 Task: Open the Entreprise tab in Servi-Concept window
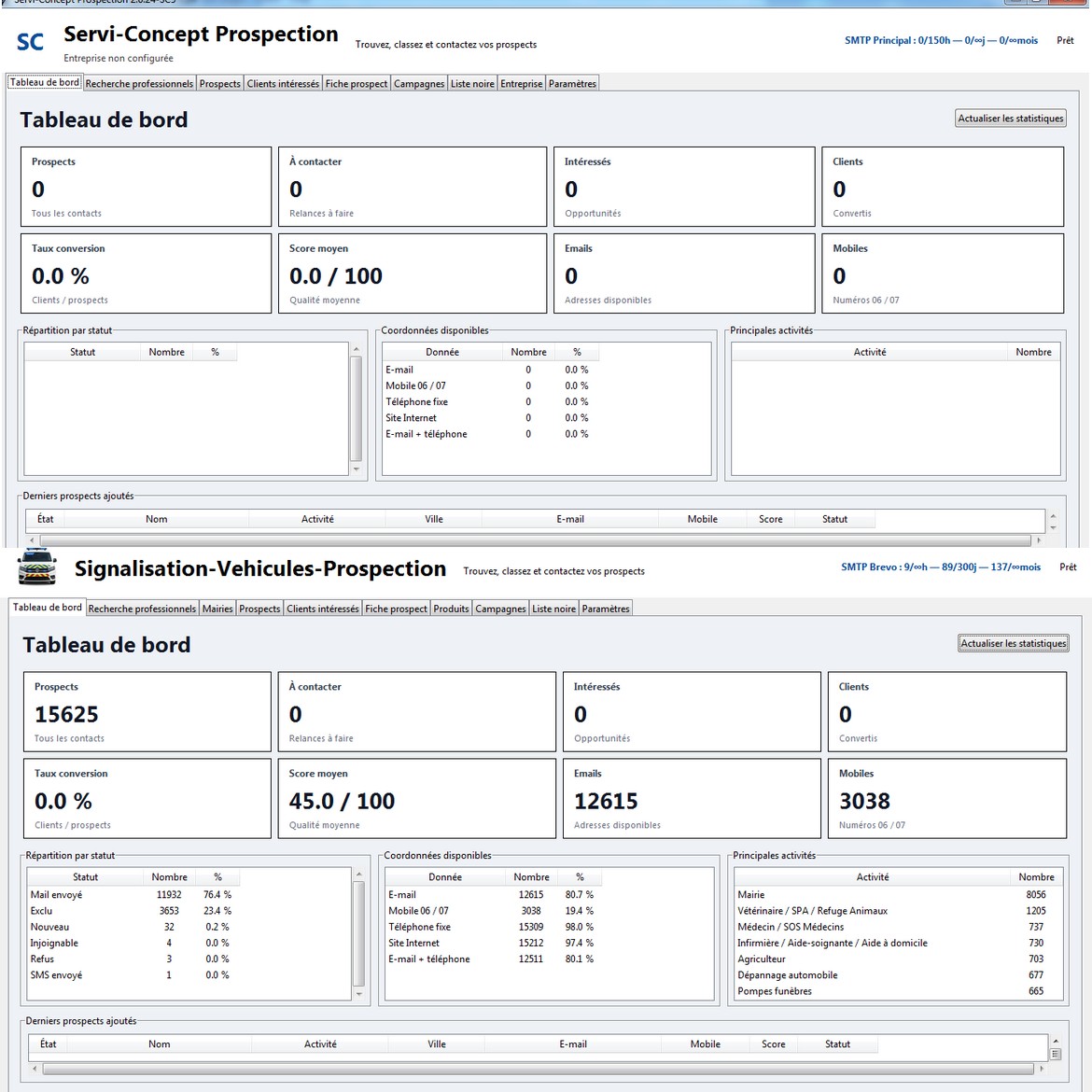(x=522, y=84)
